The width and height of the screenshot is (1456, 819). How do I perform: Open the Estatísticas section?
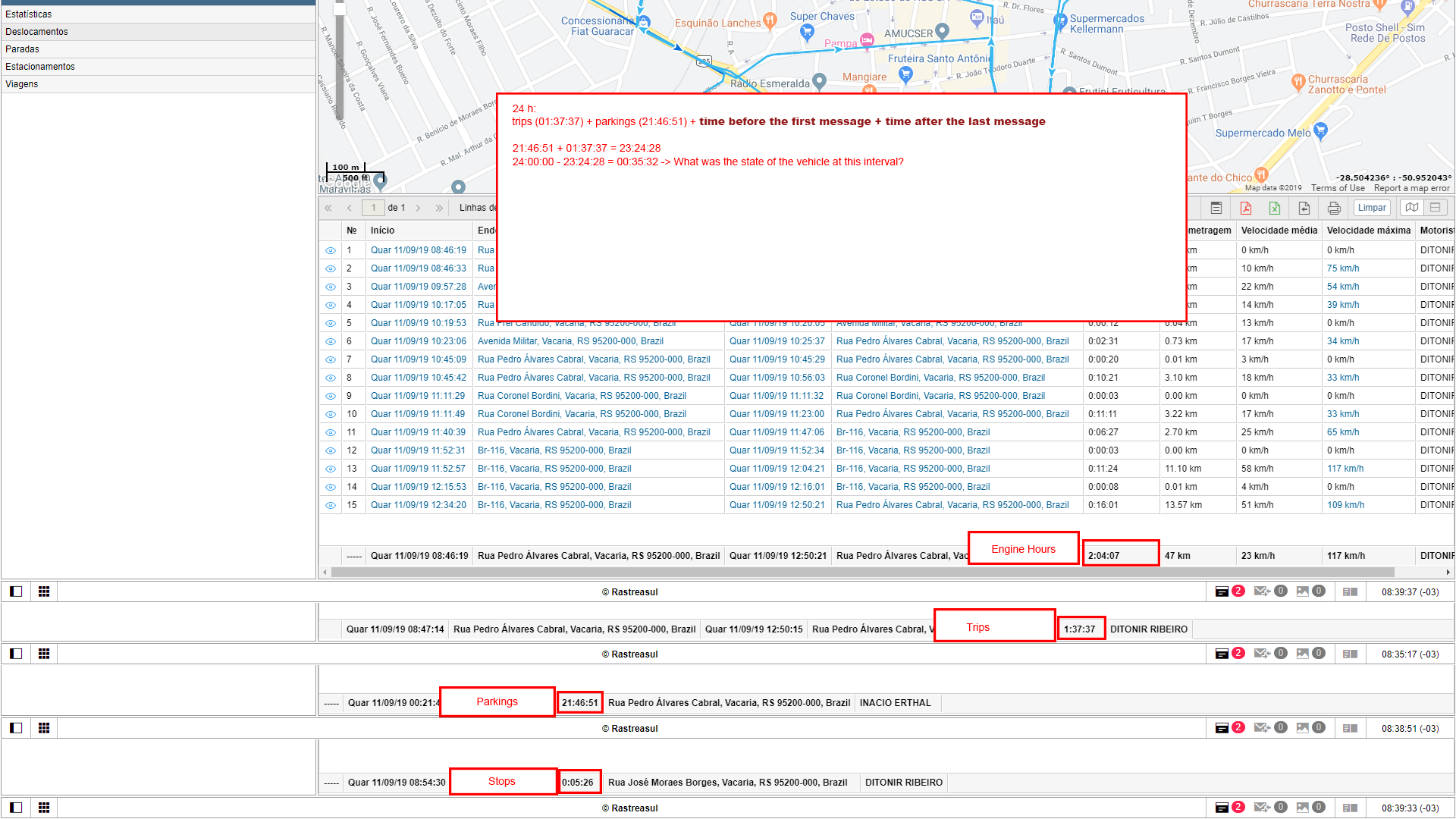click(x=29, y=14)
